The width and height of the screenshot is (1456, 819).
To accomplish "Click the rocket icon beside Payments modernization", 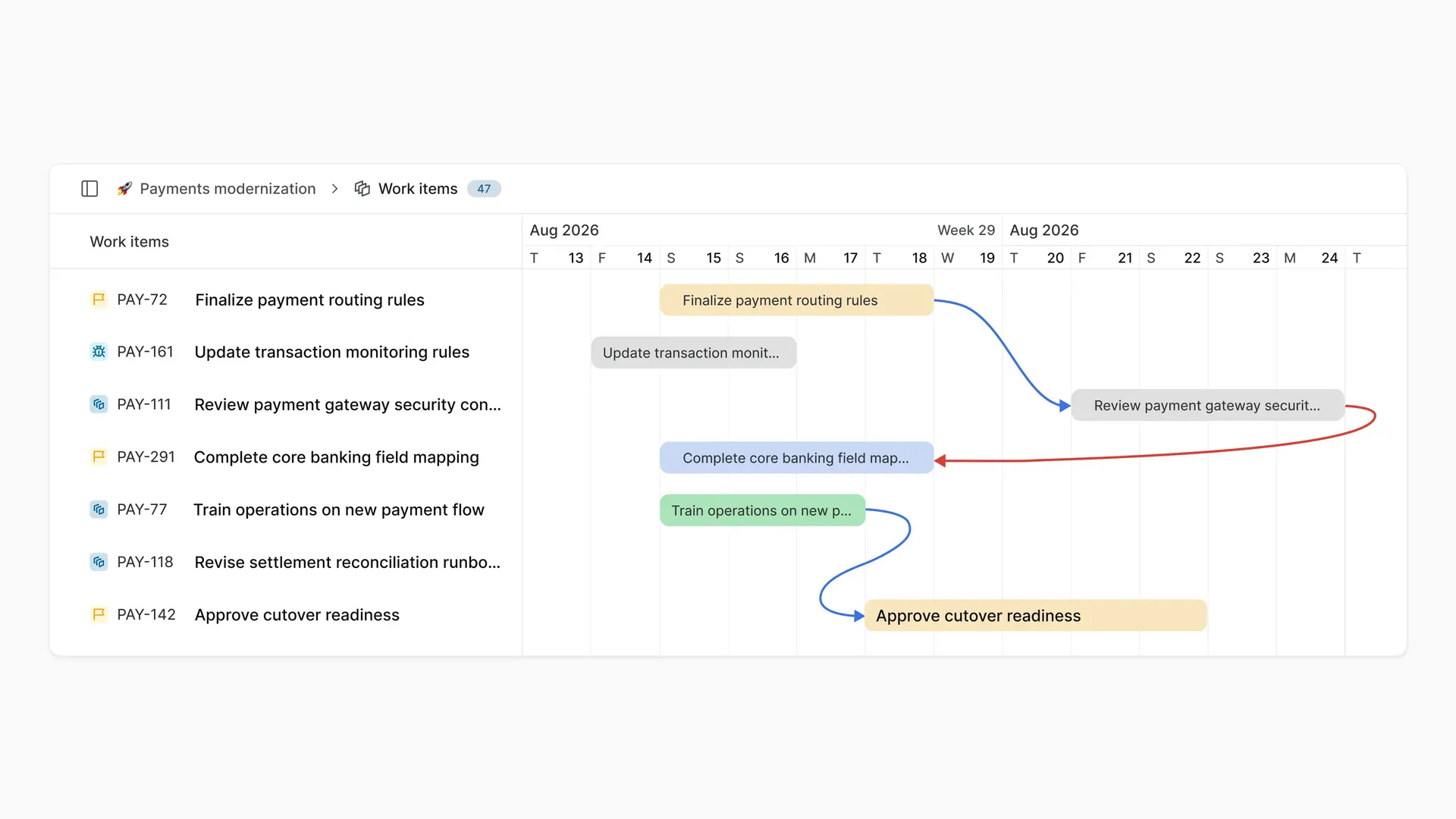I will [x=124, y=189].
